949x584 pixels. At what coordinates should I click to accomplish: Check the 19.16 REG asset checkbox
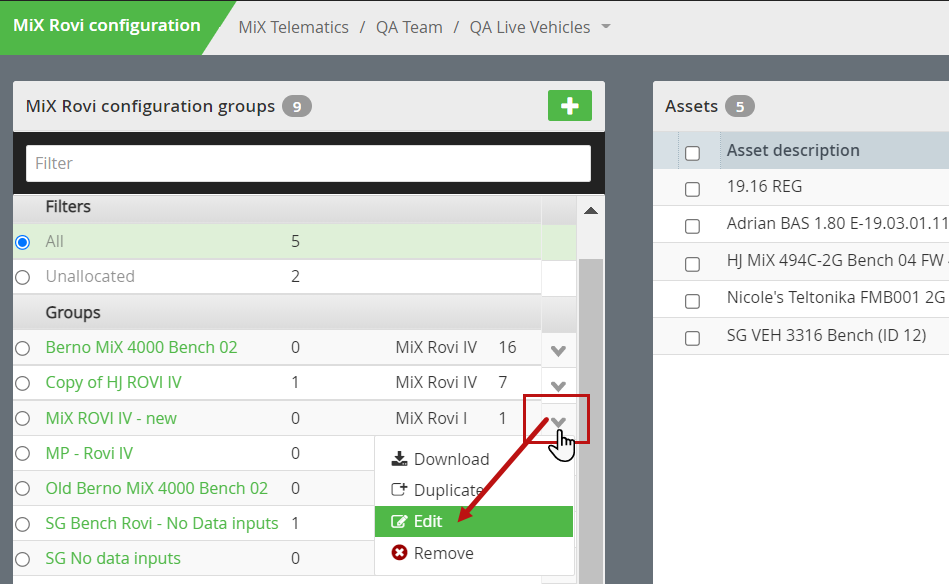692,189
